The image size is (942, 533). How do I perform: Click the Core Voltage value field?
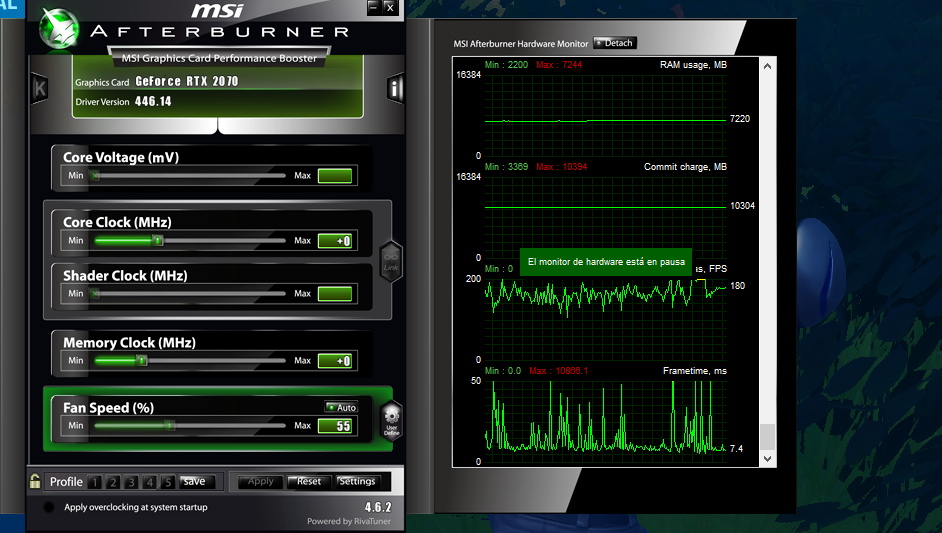click(335, 175)
